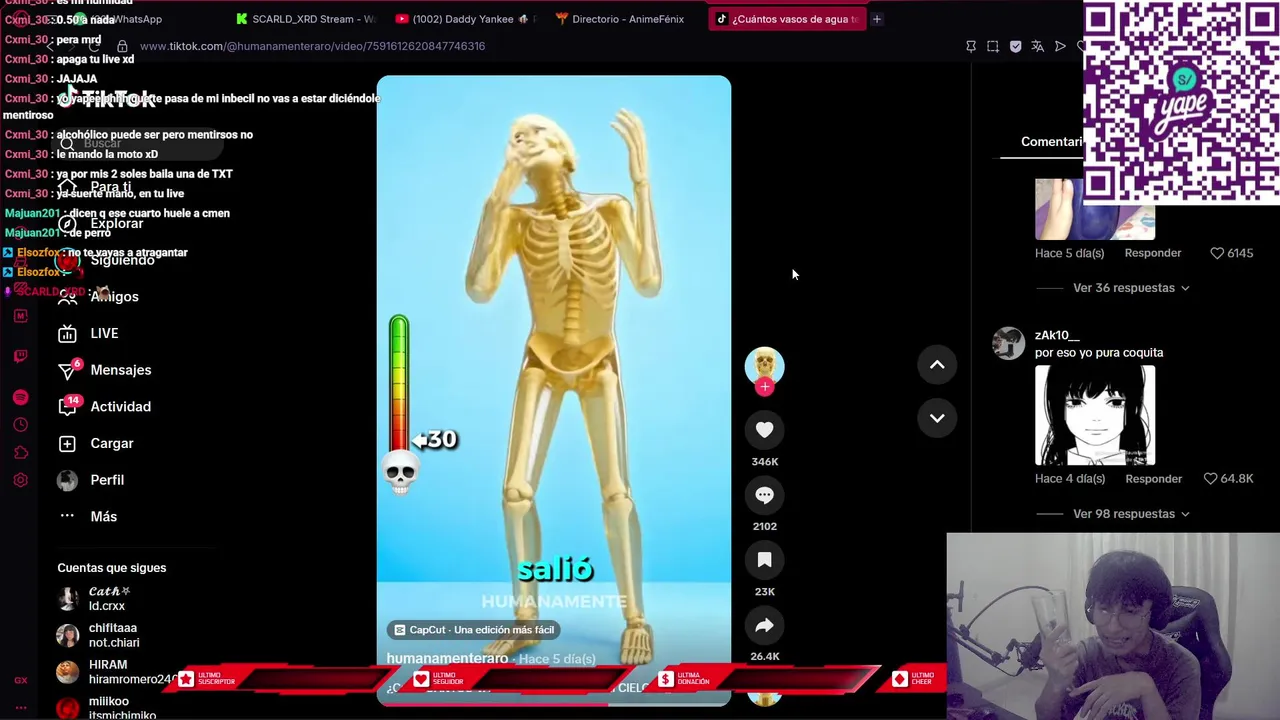Click the LIVE television icon
1280x720 pixels.
(x=67, y=333)
